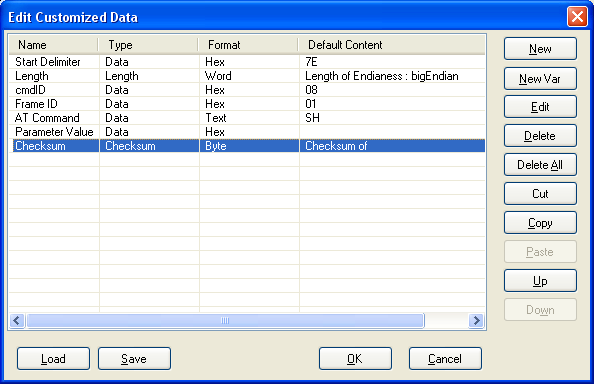This screenshot has height=384, width=594.
Task: Click the Type column header
Action: [148, 45]
